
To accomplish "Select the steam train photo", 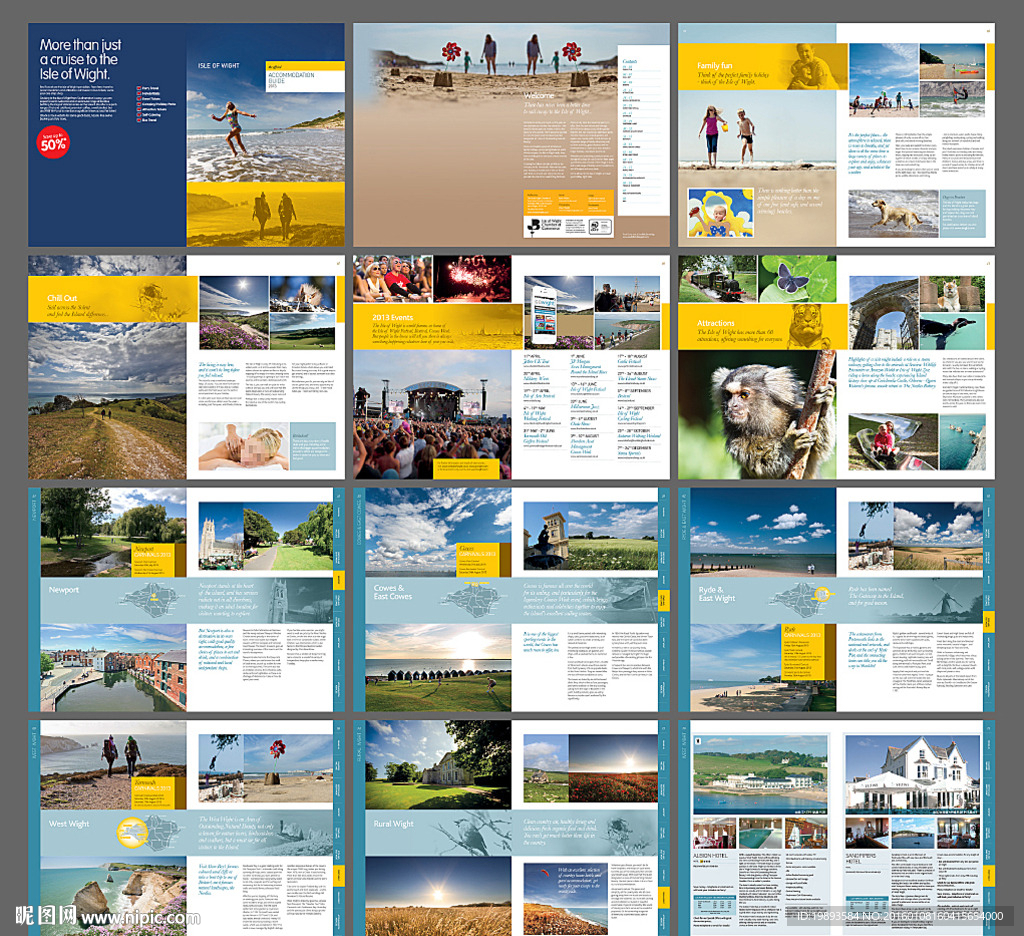I will click(717, 279).
